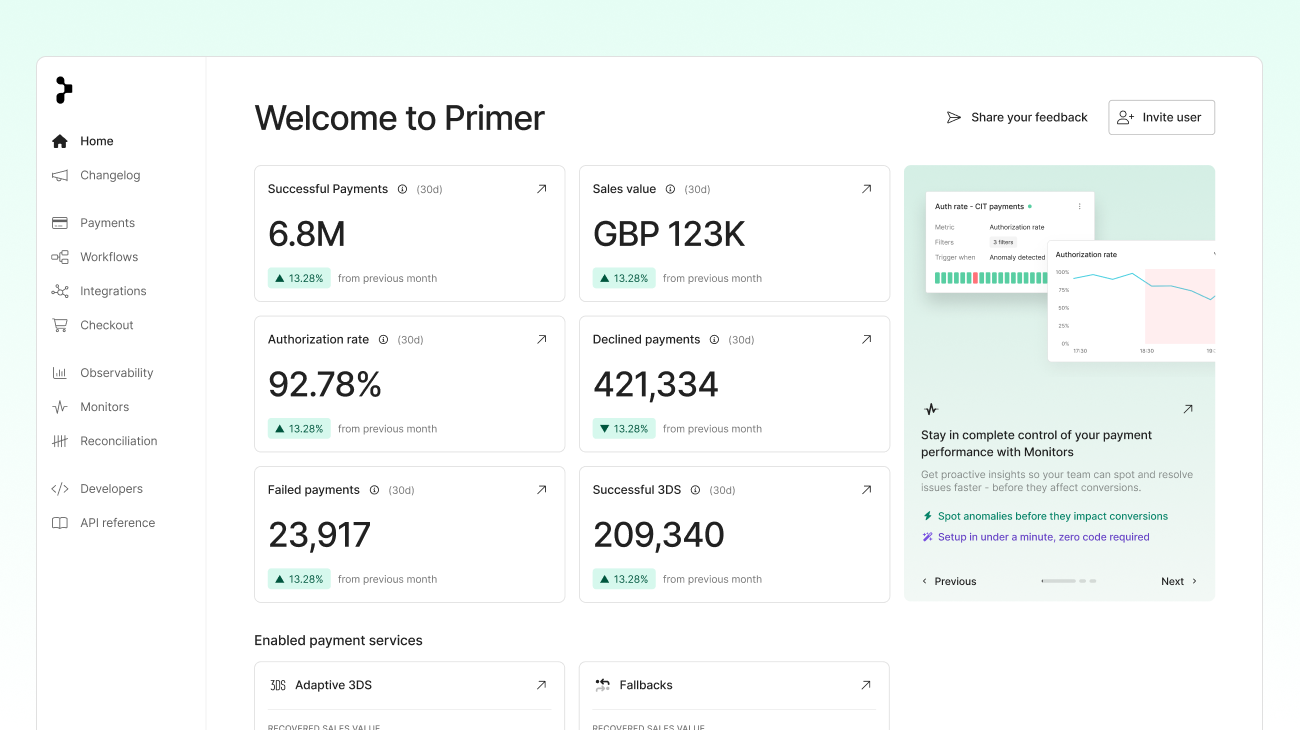Click info icon next to Declined payments
This screenshot has width=1300, height=730.
pos(714,340)
